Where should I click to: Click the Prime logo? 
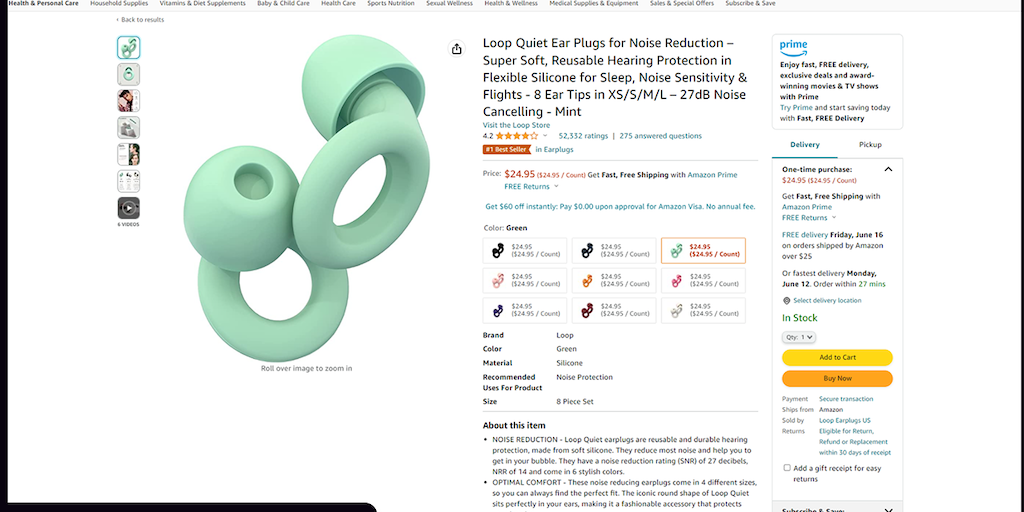[x=793, y=48]
